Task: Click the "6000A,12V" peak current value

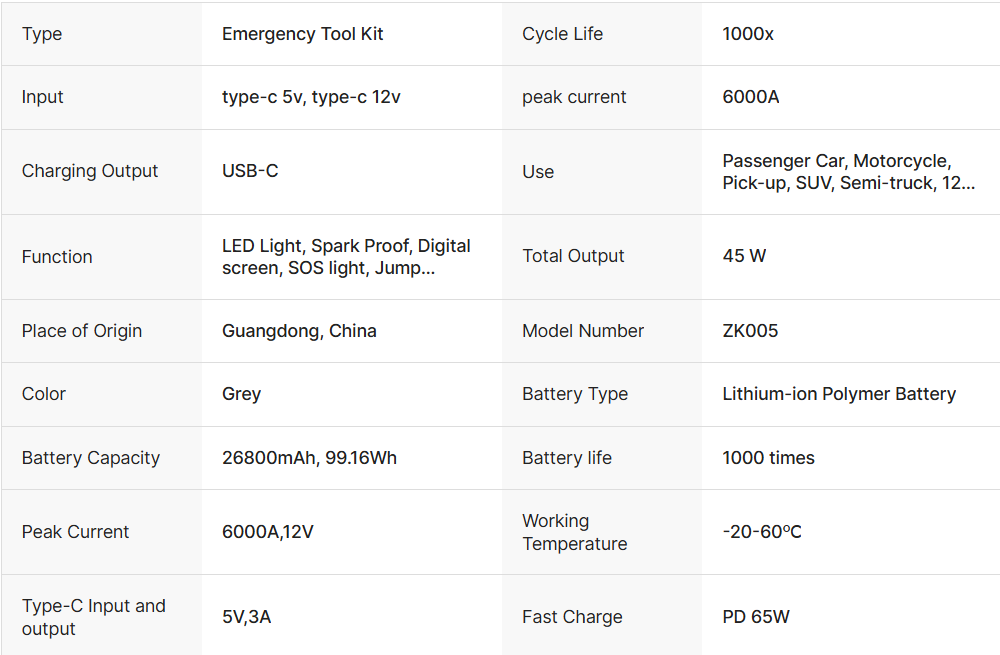Action: [x=267, y=532]
